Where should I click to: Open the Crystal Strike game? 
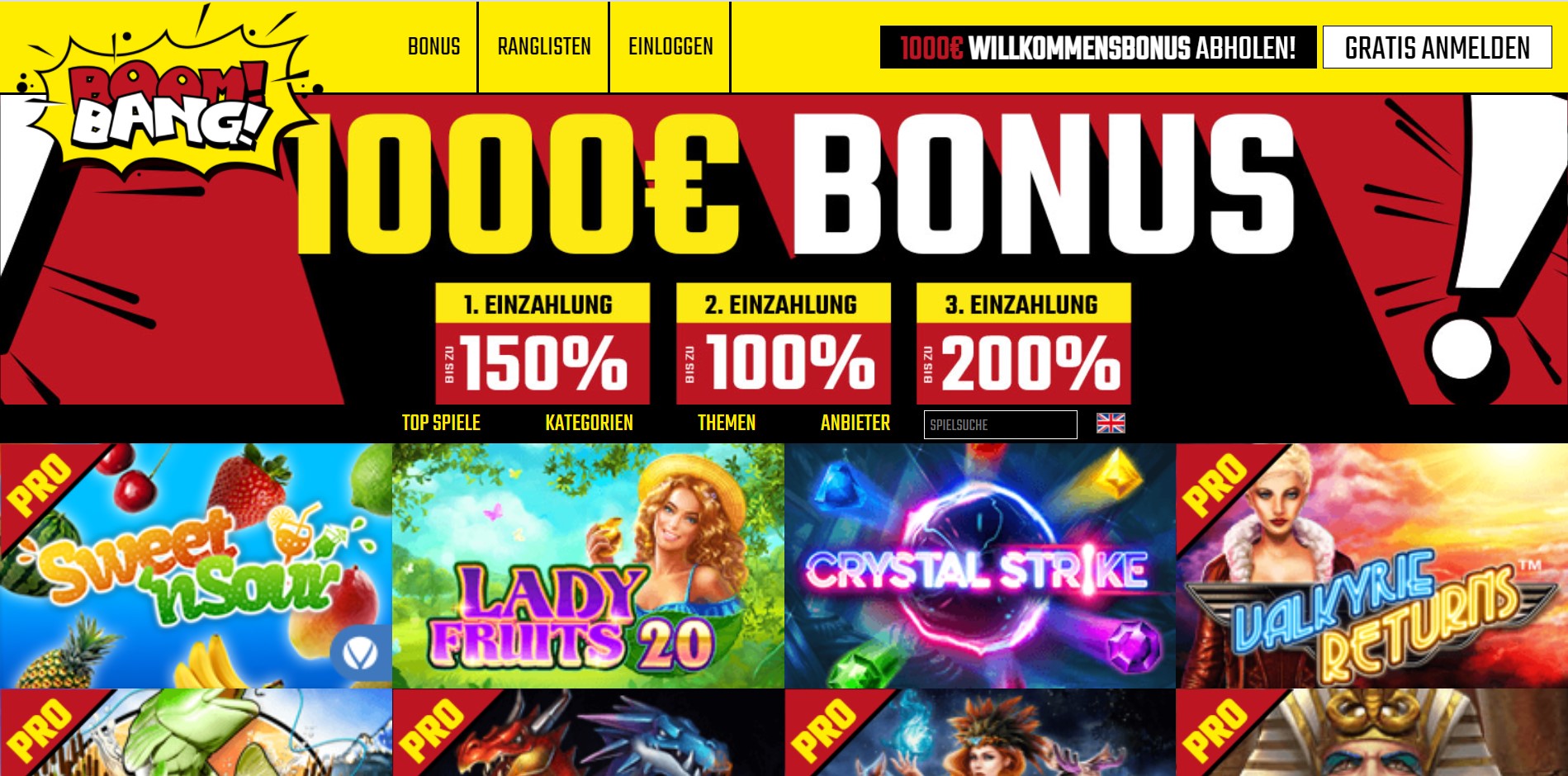point(980,565)
